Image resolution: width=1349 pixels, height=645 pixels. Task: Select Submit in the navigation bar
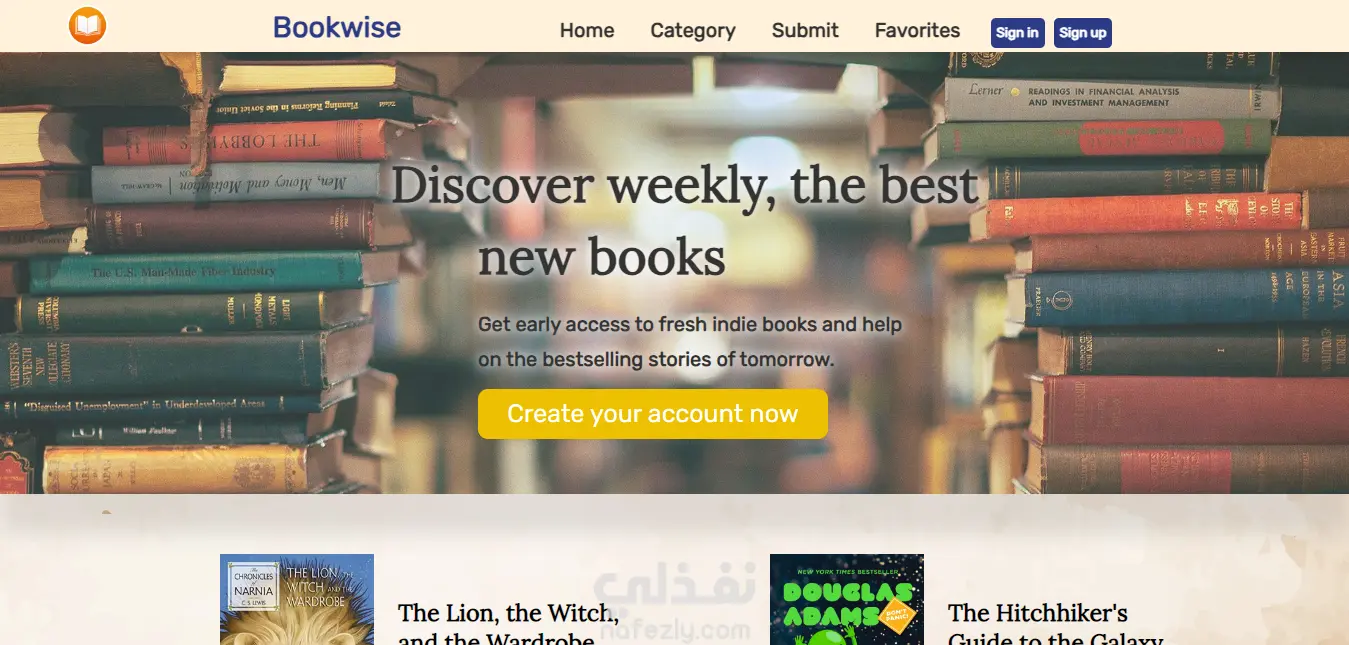[x=805, y=31]
